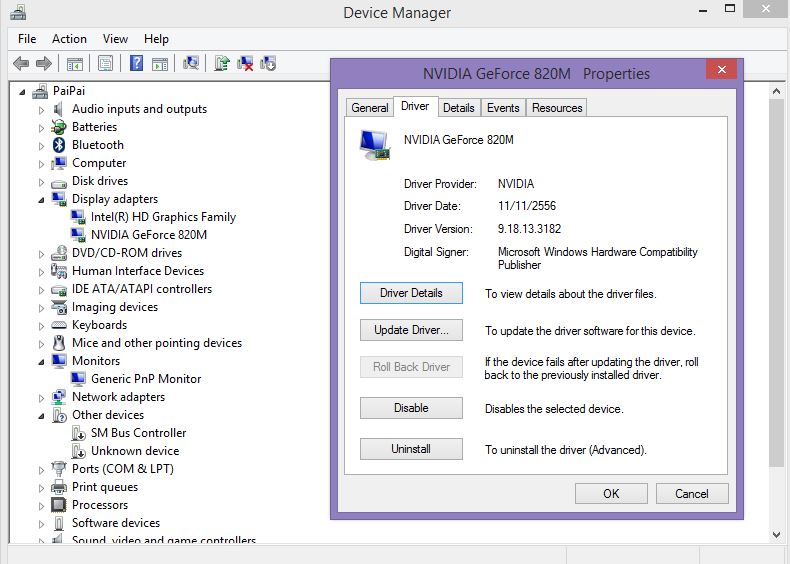Click the Update Driver Software toolbar icon
The height and width of the screenshot is (564, 790).
pos(222,64)
